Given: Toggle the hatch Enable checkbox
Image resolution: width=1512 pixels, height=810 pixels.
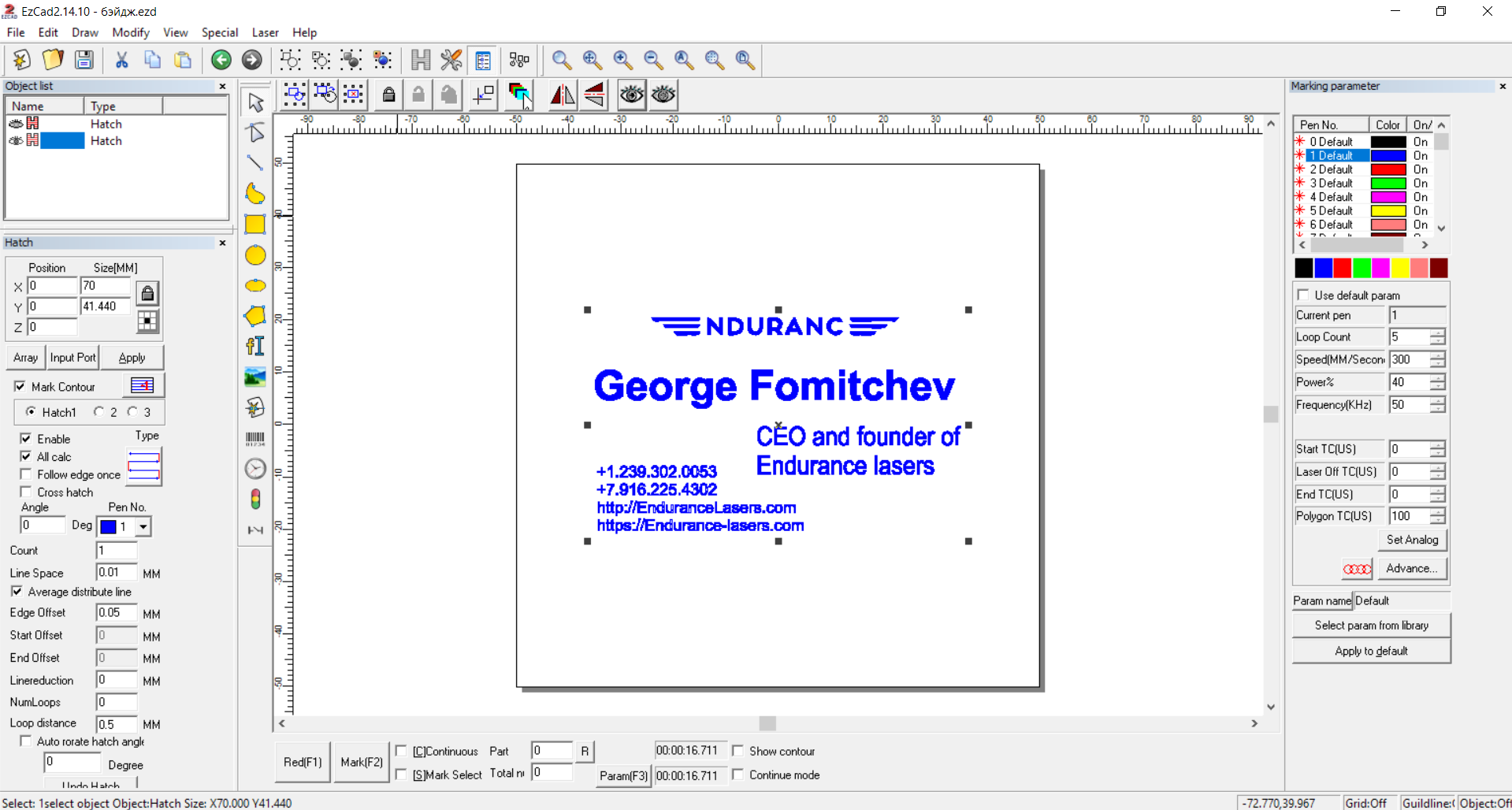Looking at the screenshot, I should (26, 439).
